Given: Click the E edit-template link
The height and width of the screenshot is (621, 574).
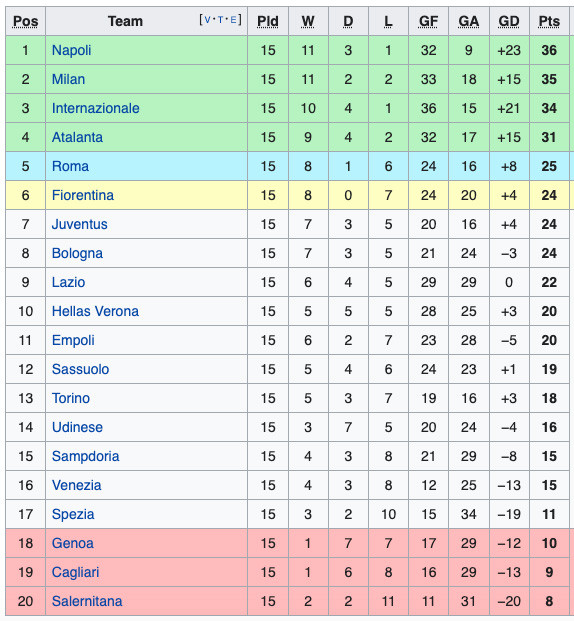Looking at the screenshot, I should (x=233, y=20).
